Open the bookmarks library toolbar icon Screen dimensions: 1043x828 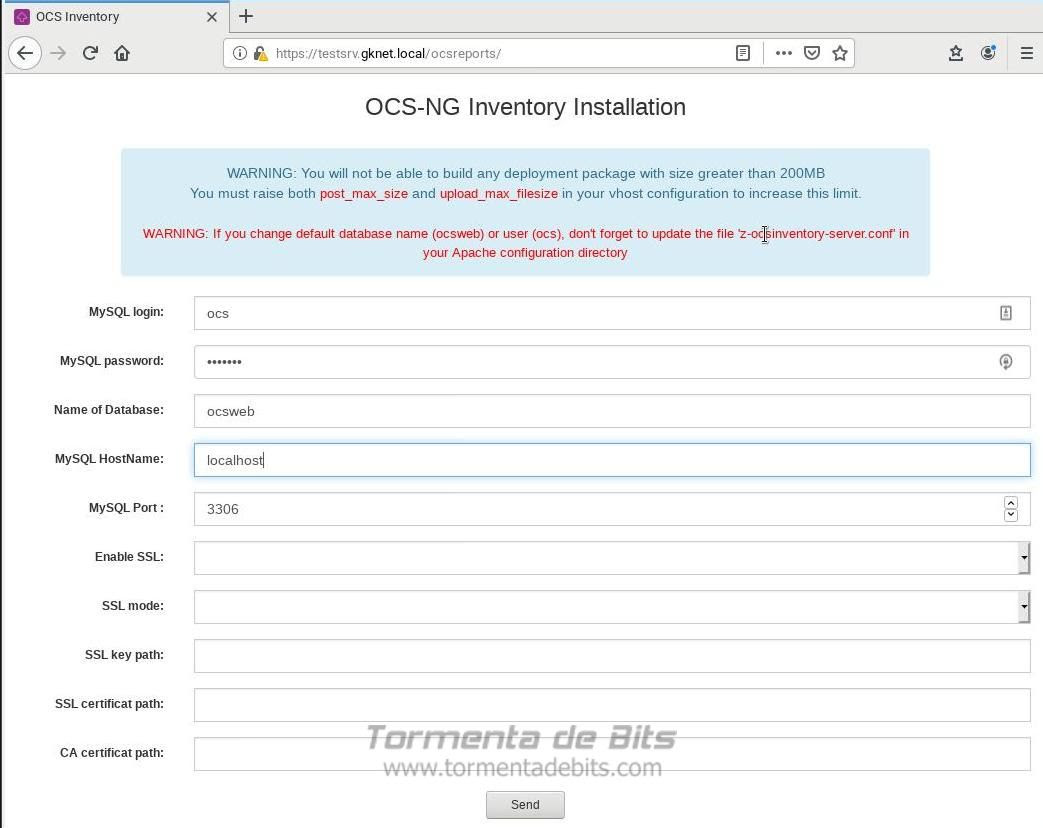(x=956, y=53)
